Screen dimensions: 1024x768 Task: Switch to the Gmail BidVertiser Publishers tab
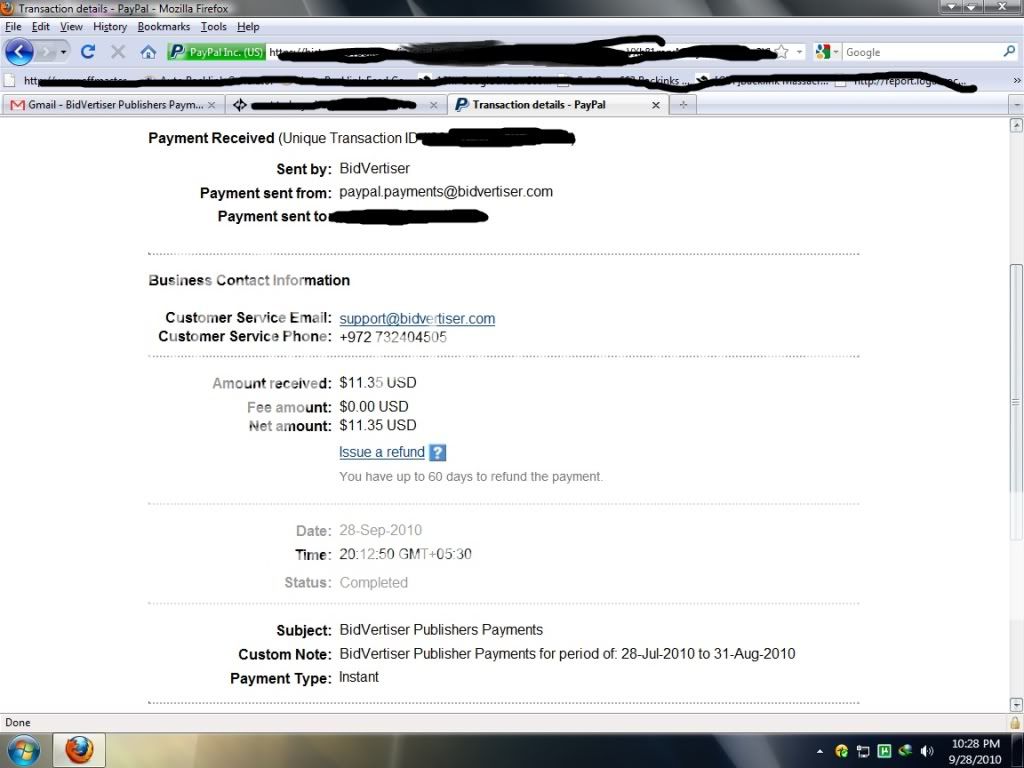(x=114, y=104)
